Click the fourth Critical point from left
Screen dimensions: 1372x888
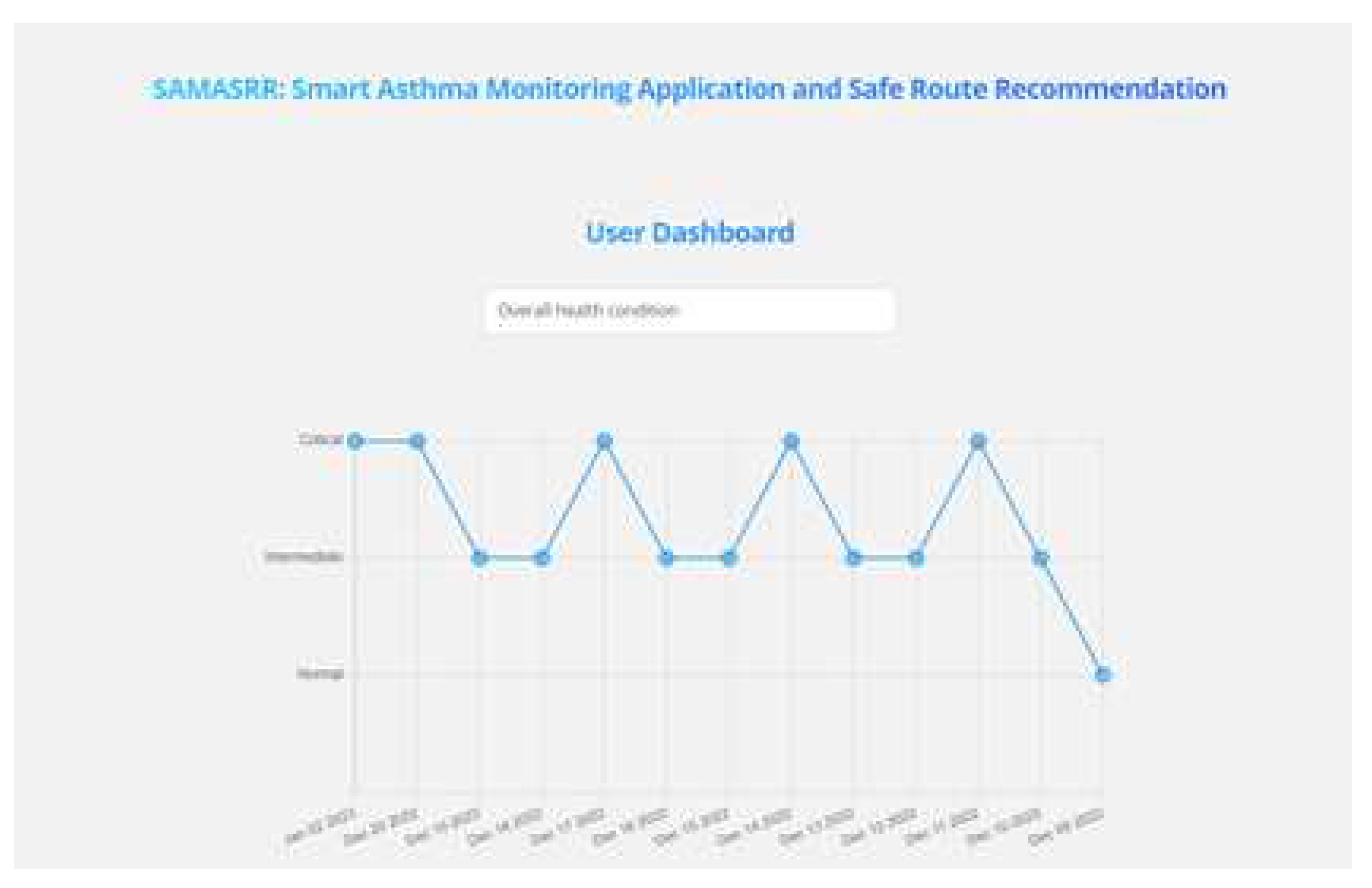click(792, 441)
